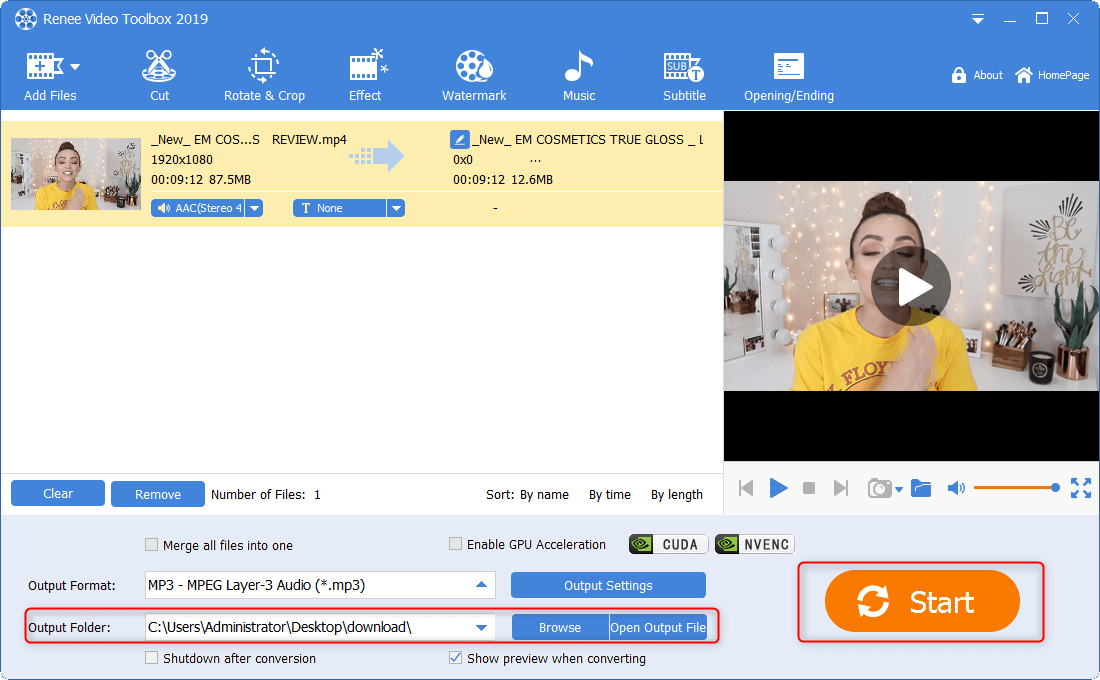This screenshot has height=680, width=1100.
Task: Click the Output Settings button
Action: coord(608,585)
